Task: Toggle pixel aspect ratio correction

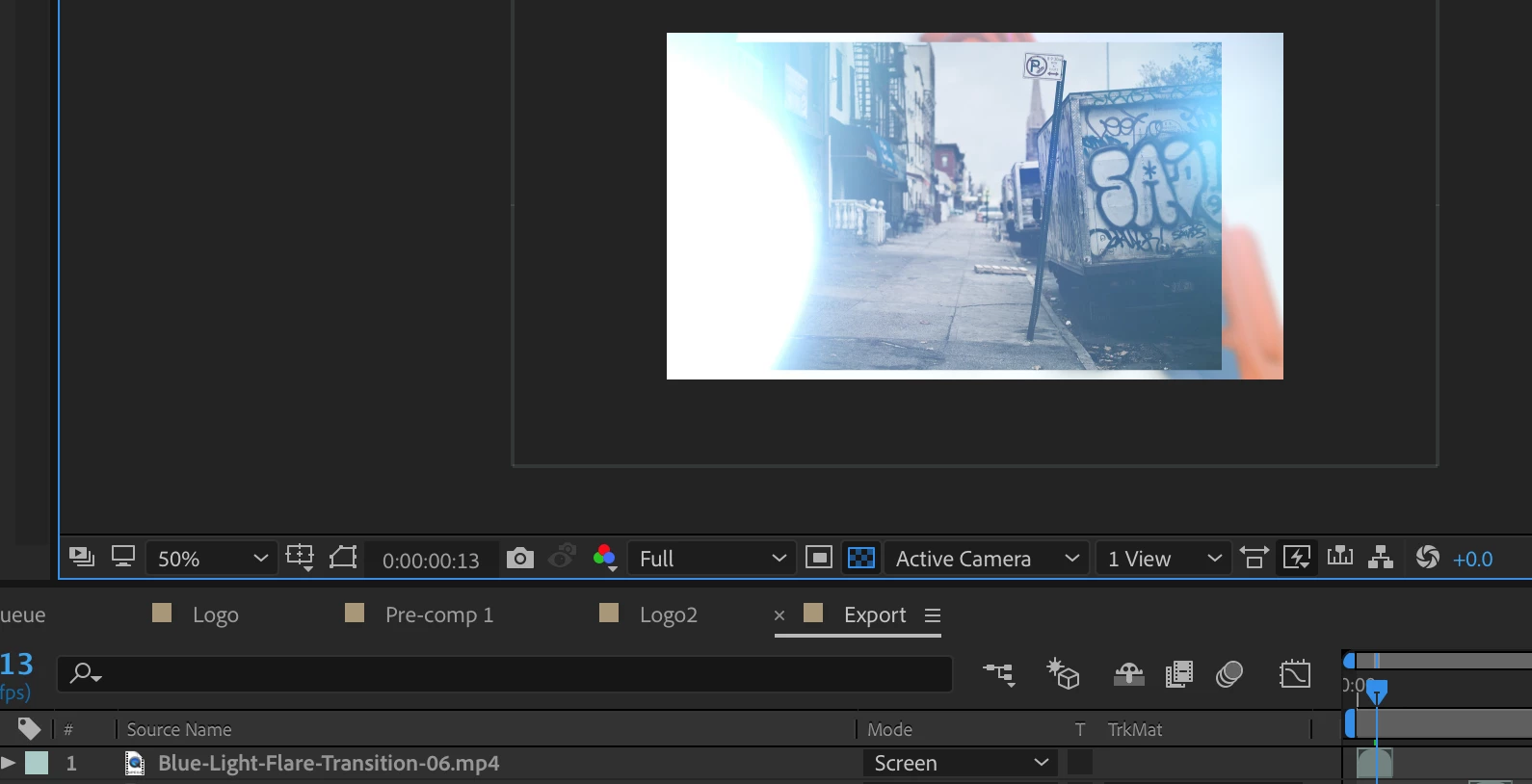Action: tap(1254, 558)
